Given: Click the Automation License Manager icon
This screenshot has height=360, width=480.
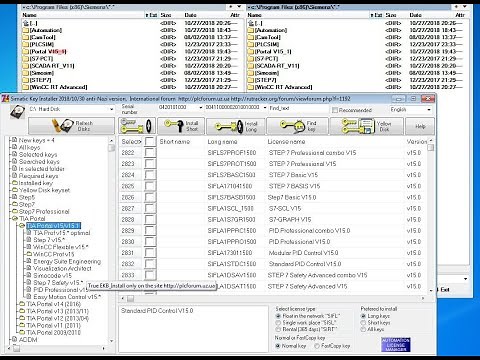Looking at the screenshot, I should pos(396,345).
